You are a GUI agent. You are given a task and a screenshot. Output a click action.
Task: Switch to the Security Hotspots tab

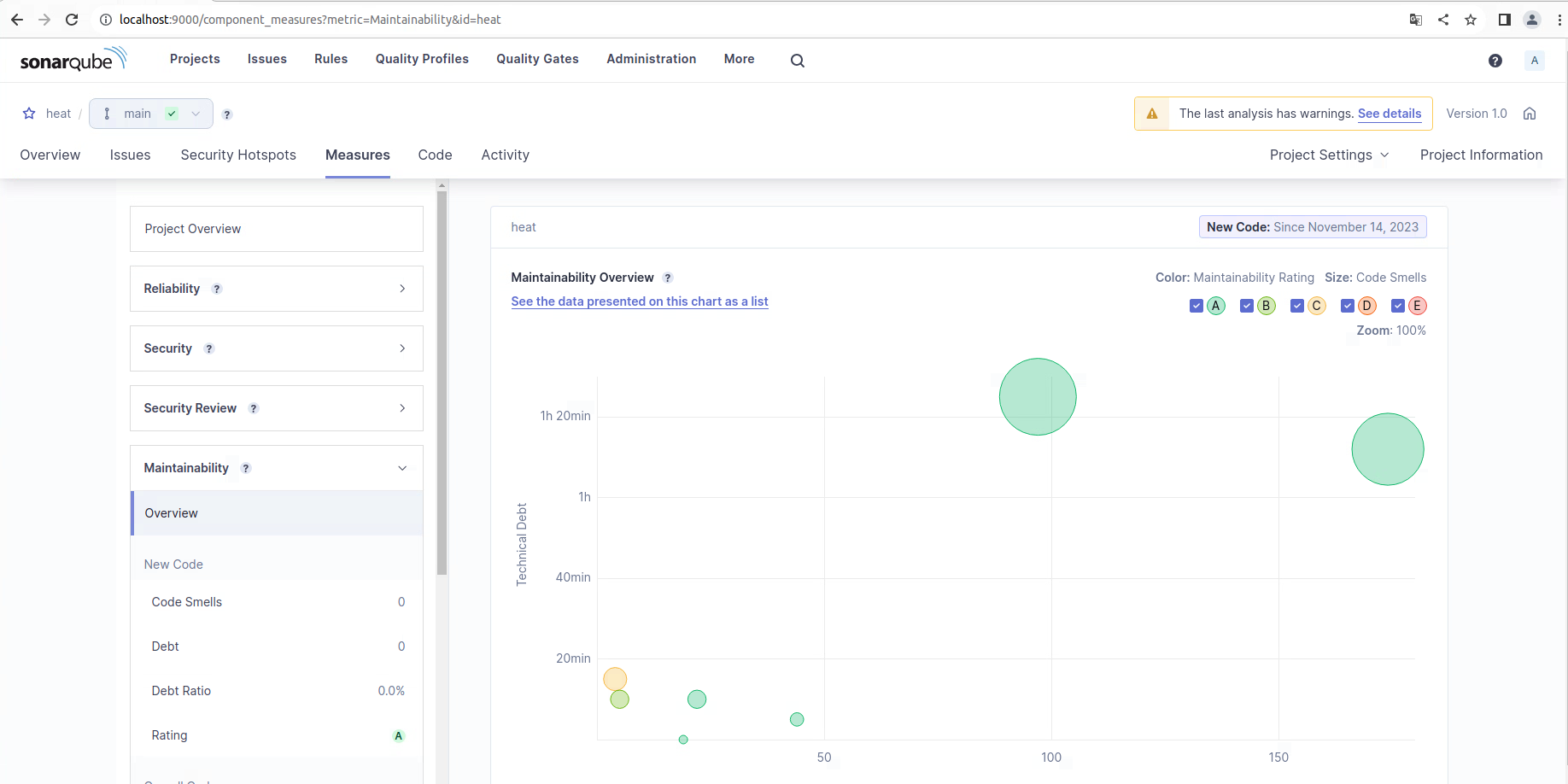238,155
